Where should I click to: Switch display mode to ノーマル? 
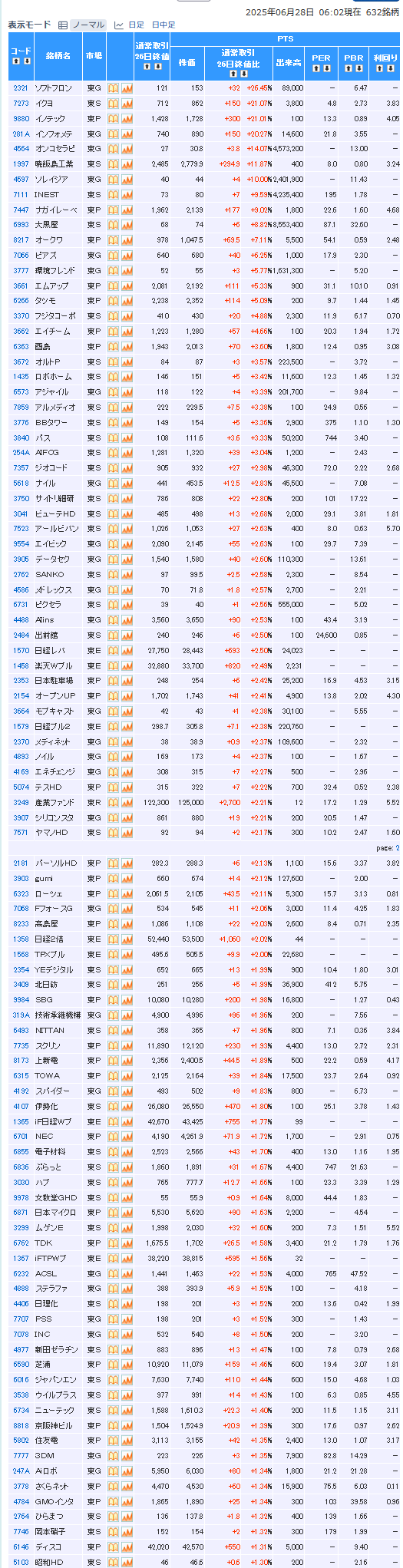(89, 25)
